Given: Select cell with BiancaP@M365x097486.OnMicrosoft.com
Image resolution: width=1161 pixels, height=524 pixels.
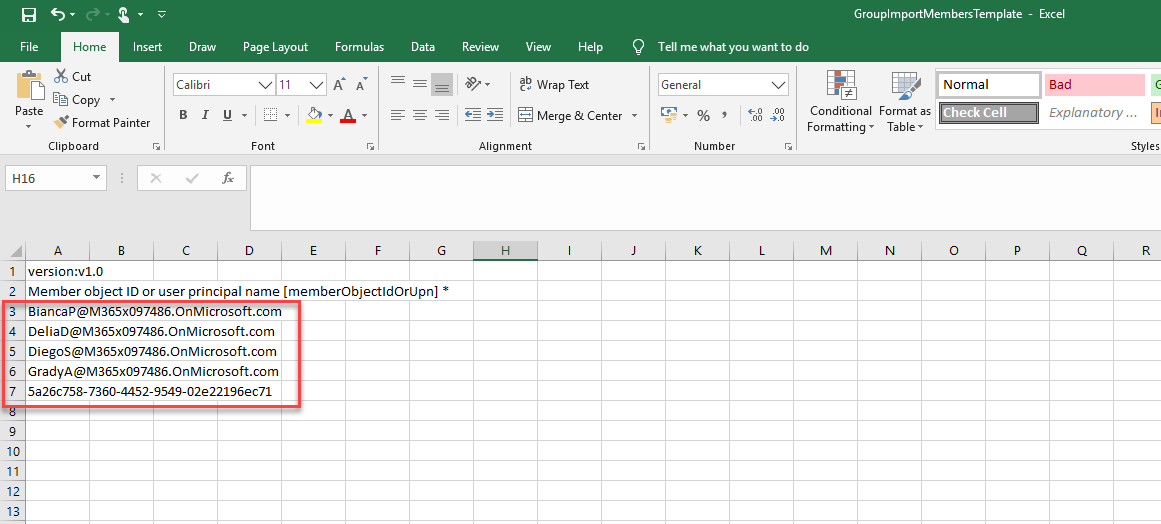Looking at the screenshot, I should (58, 312).
